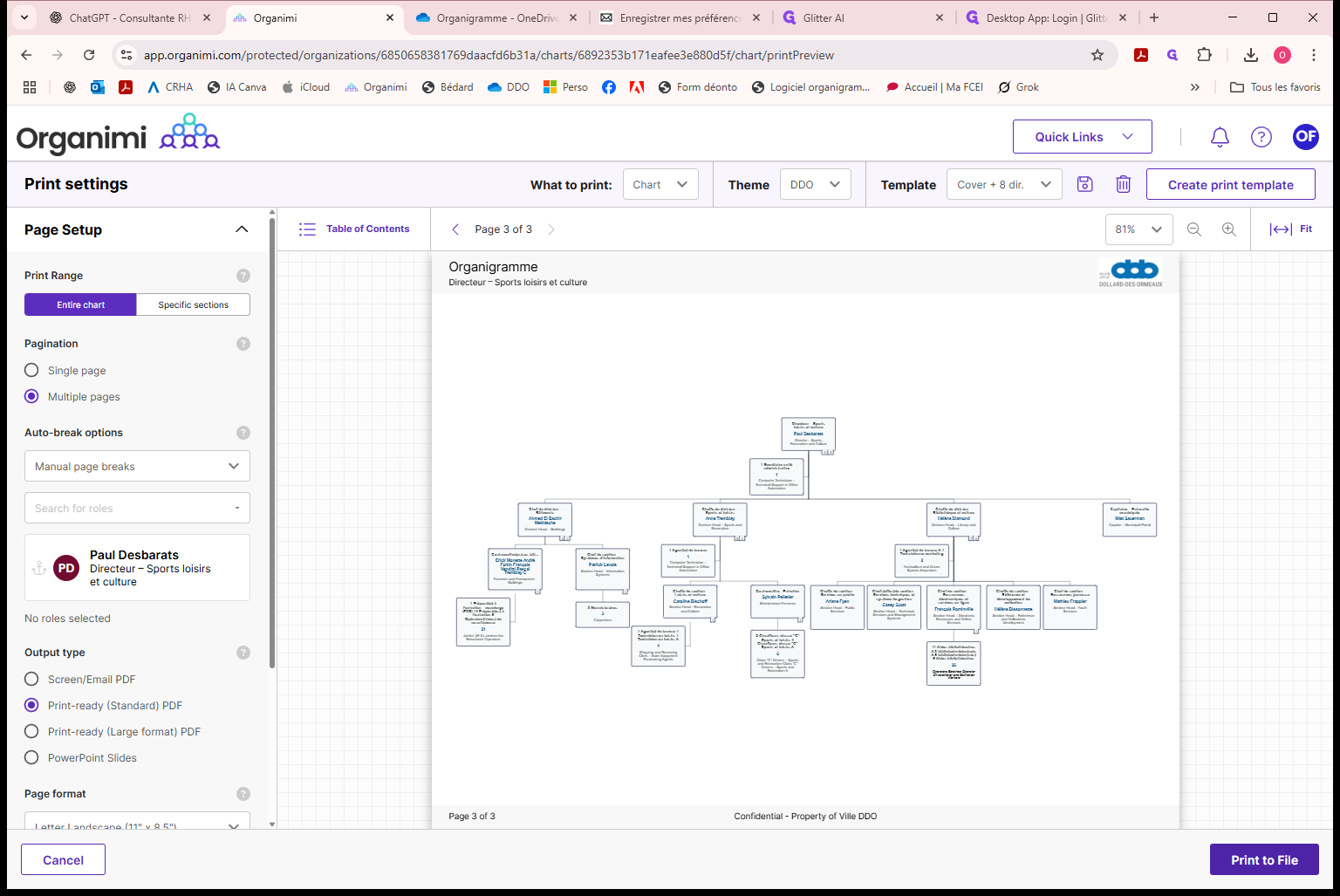This screenshot has height=896, width=1340.
Task: Switch print range to Entire chart
Action: click(x=80, y=304)
